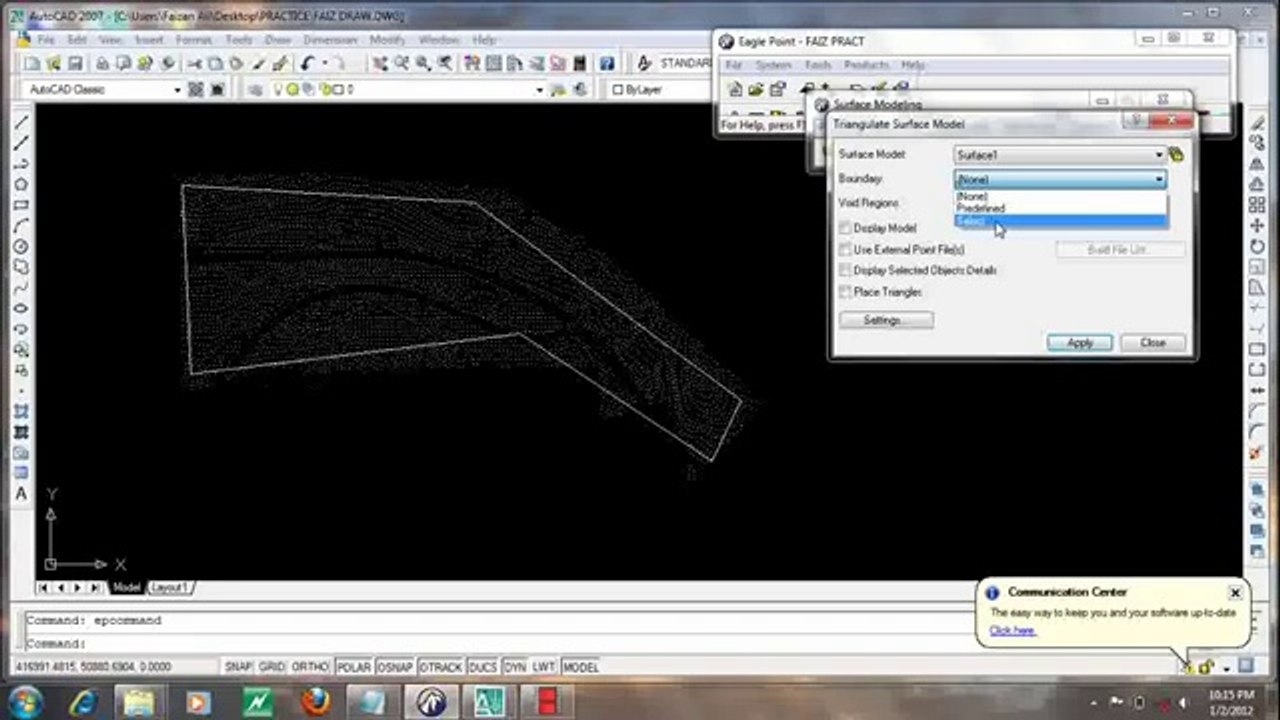The height and width of the screenshot is (720, 1280).
Task: Select the Polygon draw tool
Action: click(x=21, y=185)
